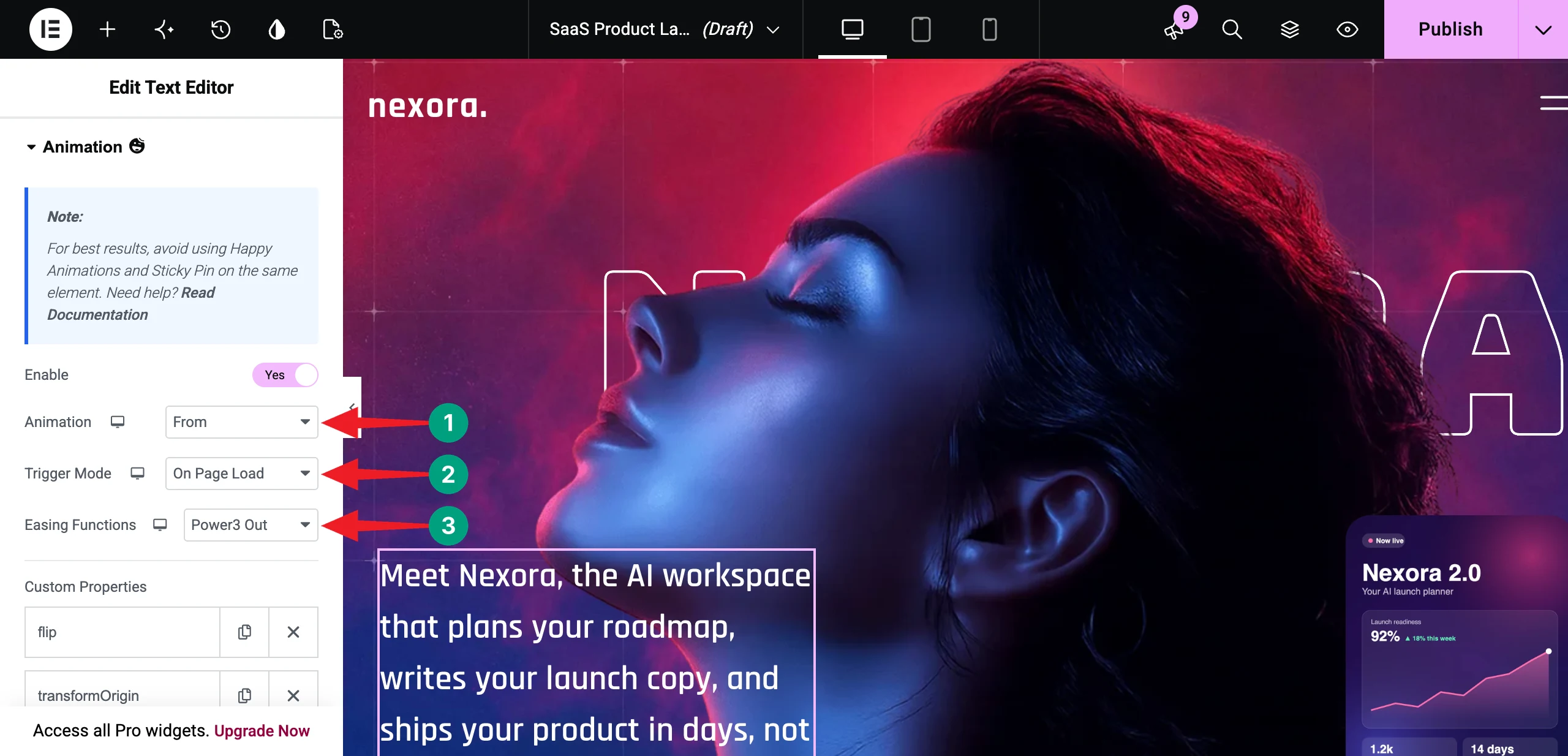Screen dimensions: 1568x756
Task: Open the Publish options arrow
Action: coord(1543,29)
